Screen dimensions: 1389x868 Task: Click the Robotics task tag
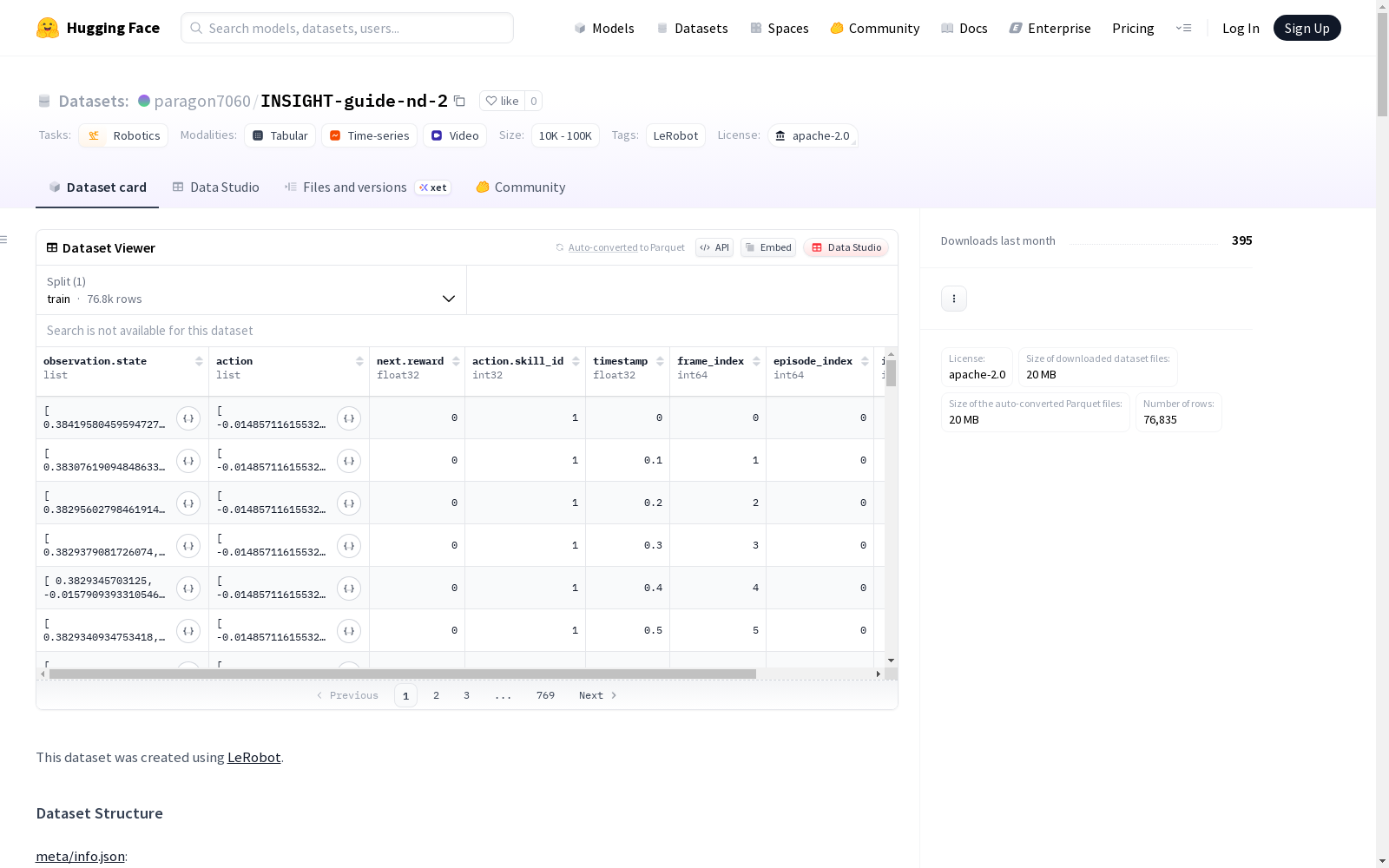pyautogui.click(x=123, y=135)
